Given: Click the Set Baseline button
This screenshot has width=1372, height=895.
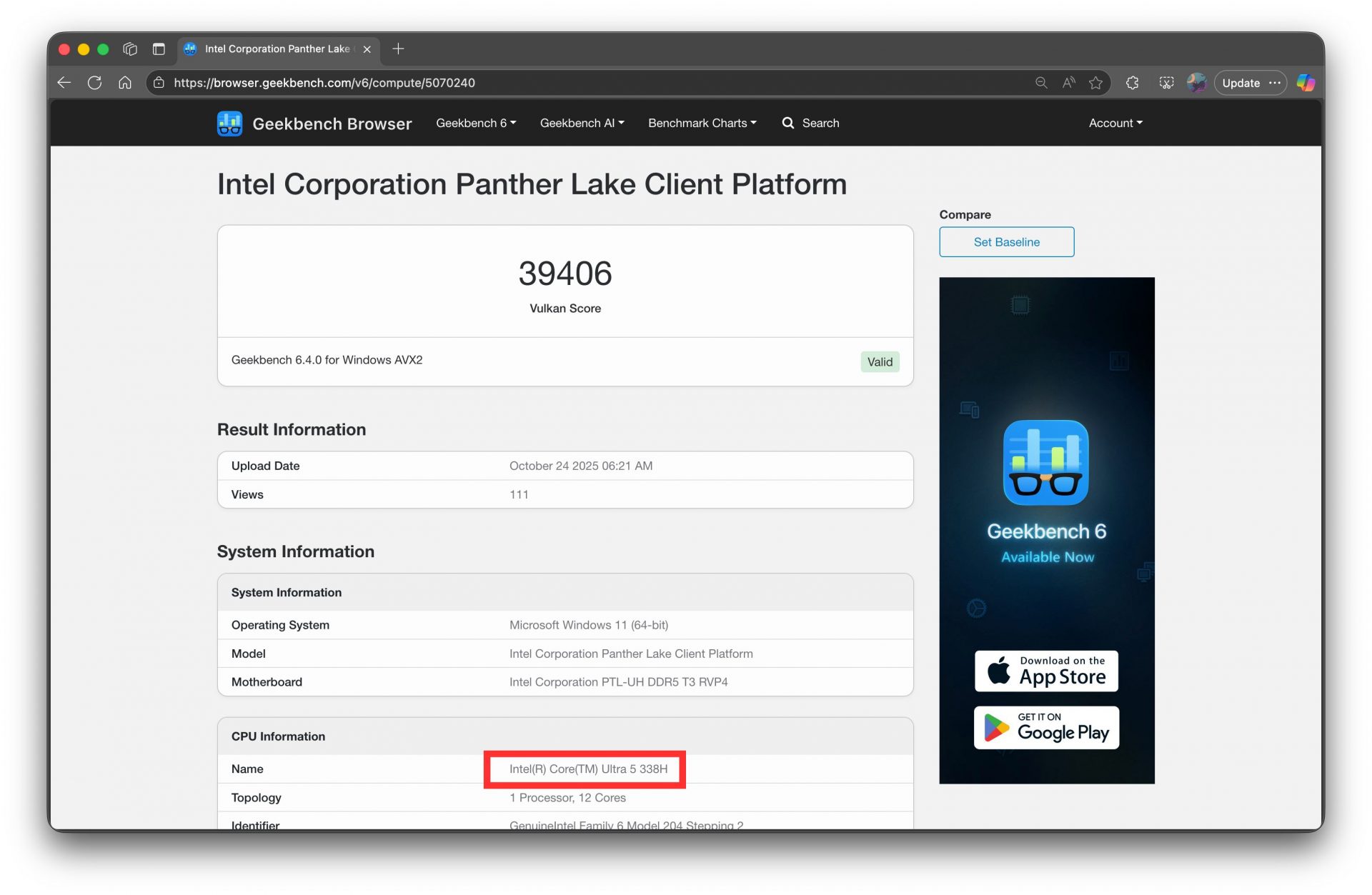Looking at the screenshot, I should tap(1006, 241).
